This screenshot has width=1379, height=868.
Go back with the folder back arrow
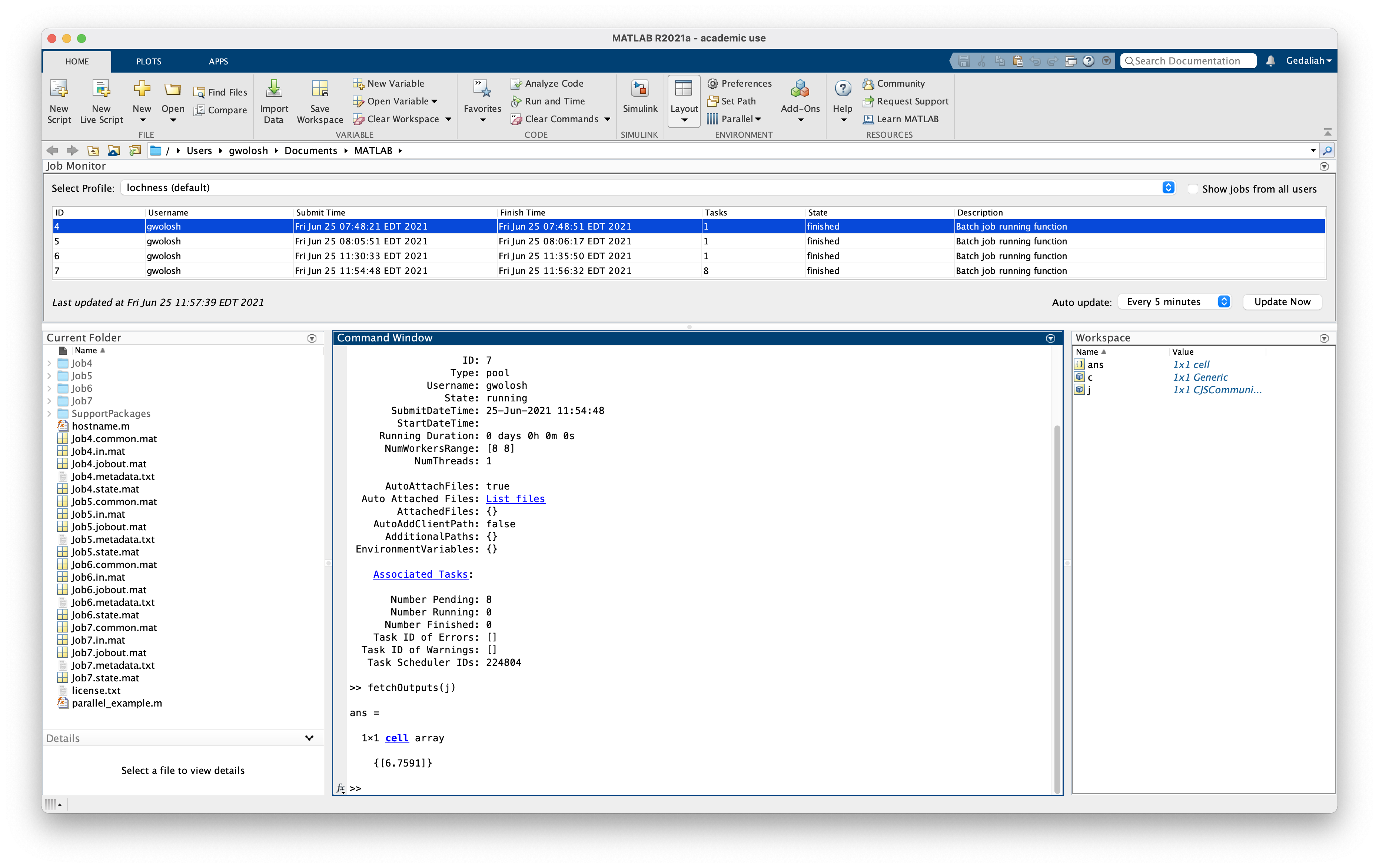[52, 151]
